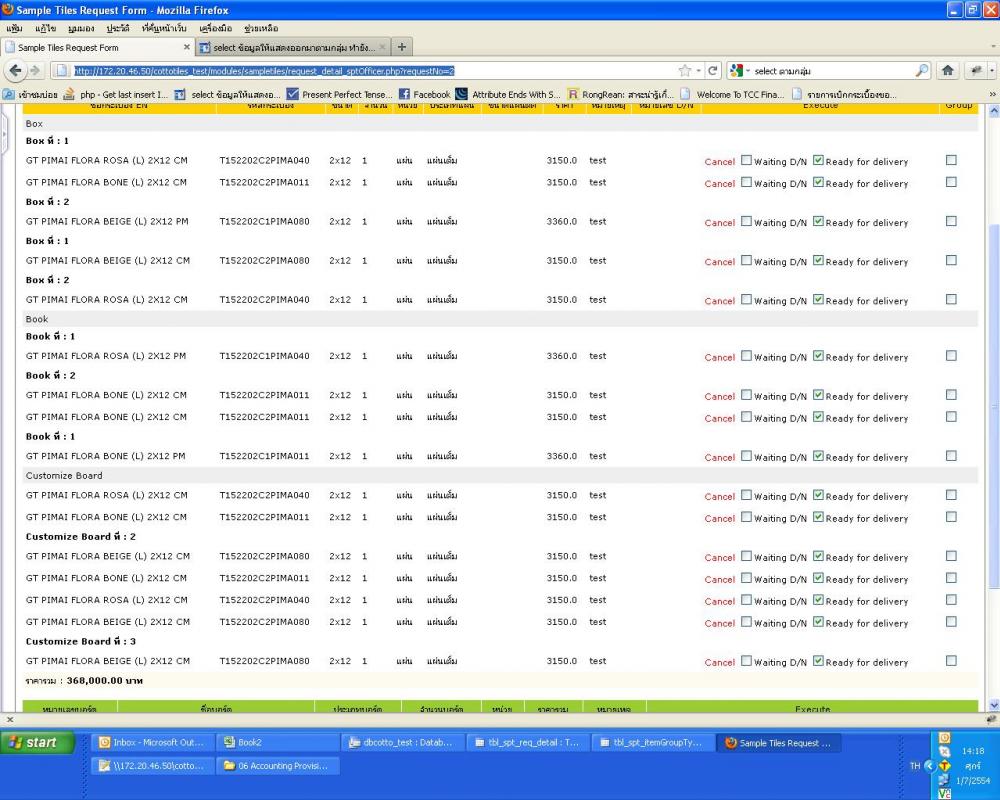Open 06 Accounting Provisi folder in taskbar

(277, 766)
